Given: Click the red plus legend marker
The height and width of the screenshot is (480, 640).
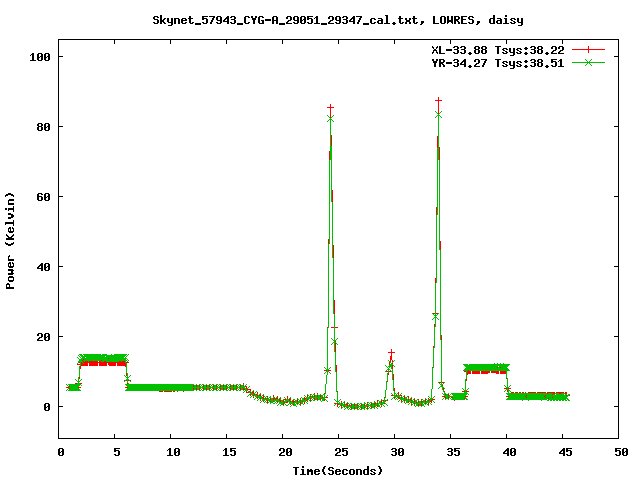Looking at the screenshot, I should 588,50.
